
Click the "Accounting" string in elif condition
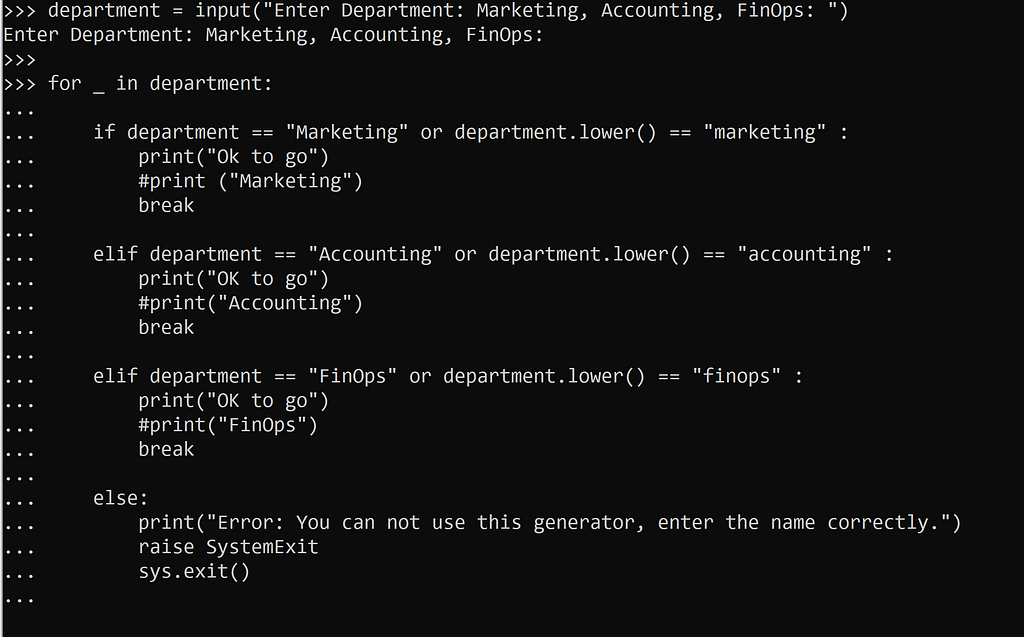pyautogui.click(x=375, y=254)
